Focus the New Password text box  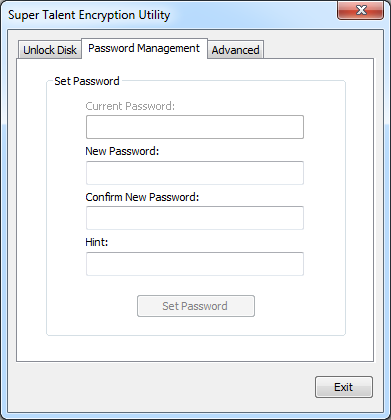[195, 173]
